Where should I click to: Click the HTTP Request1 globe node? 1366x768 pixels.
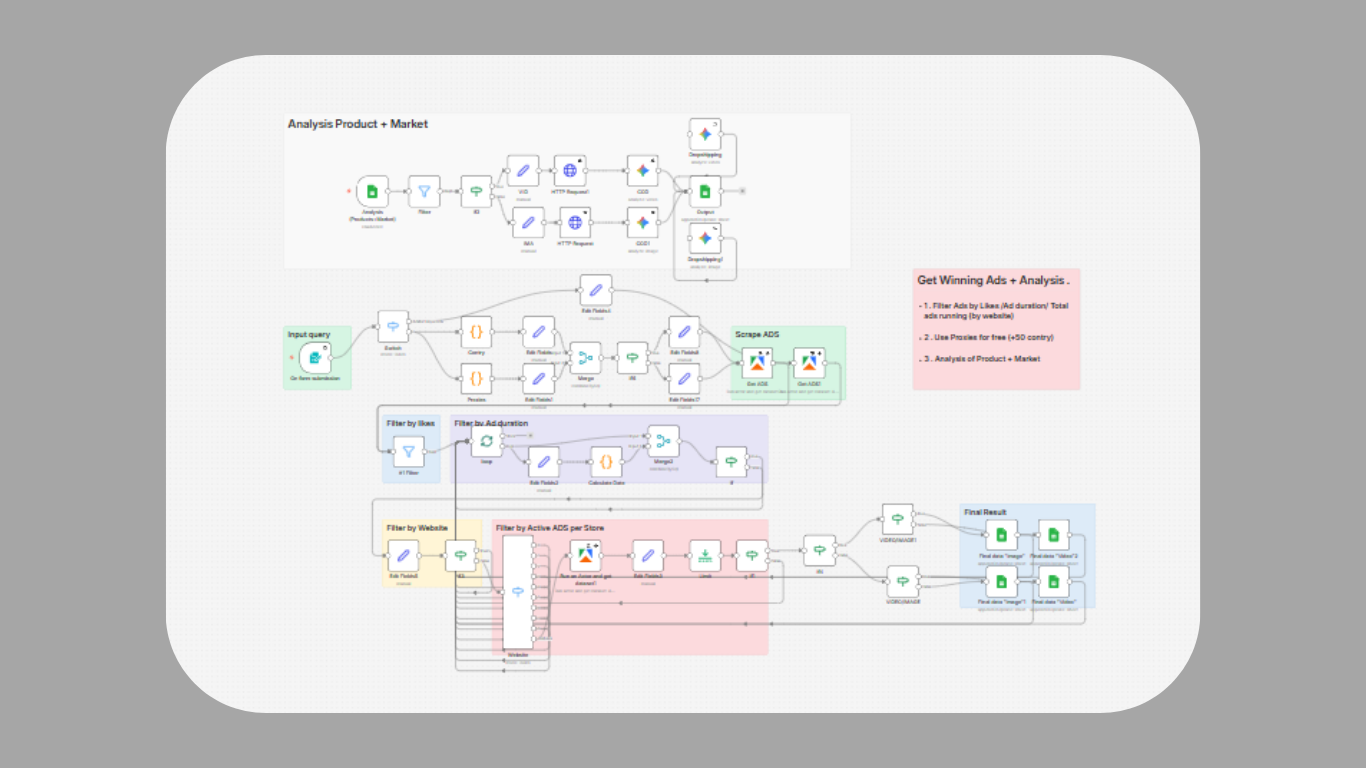(572, 170)
